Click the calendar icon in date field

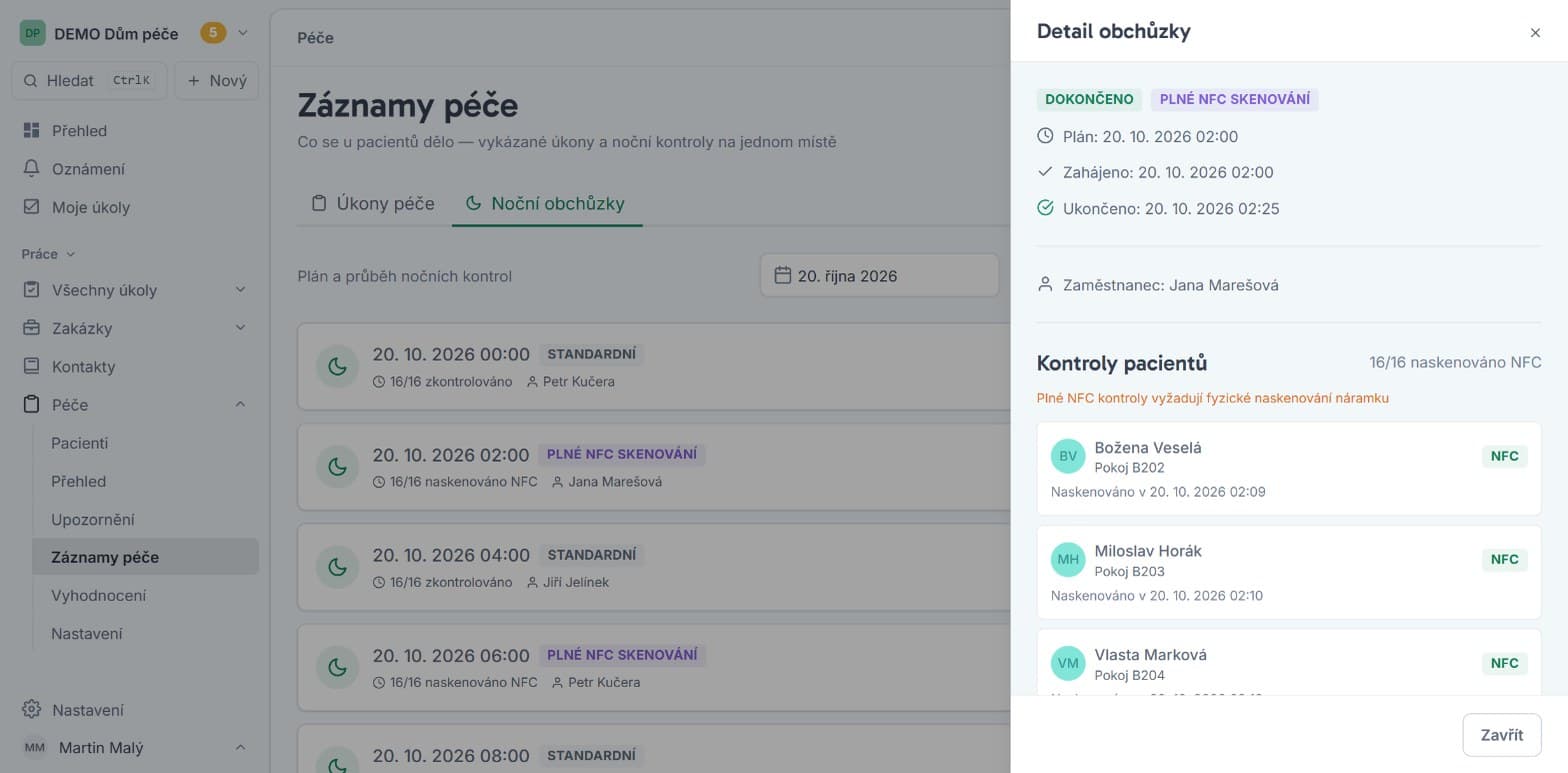(x=783, y=275)
